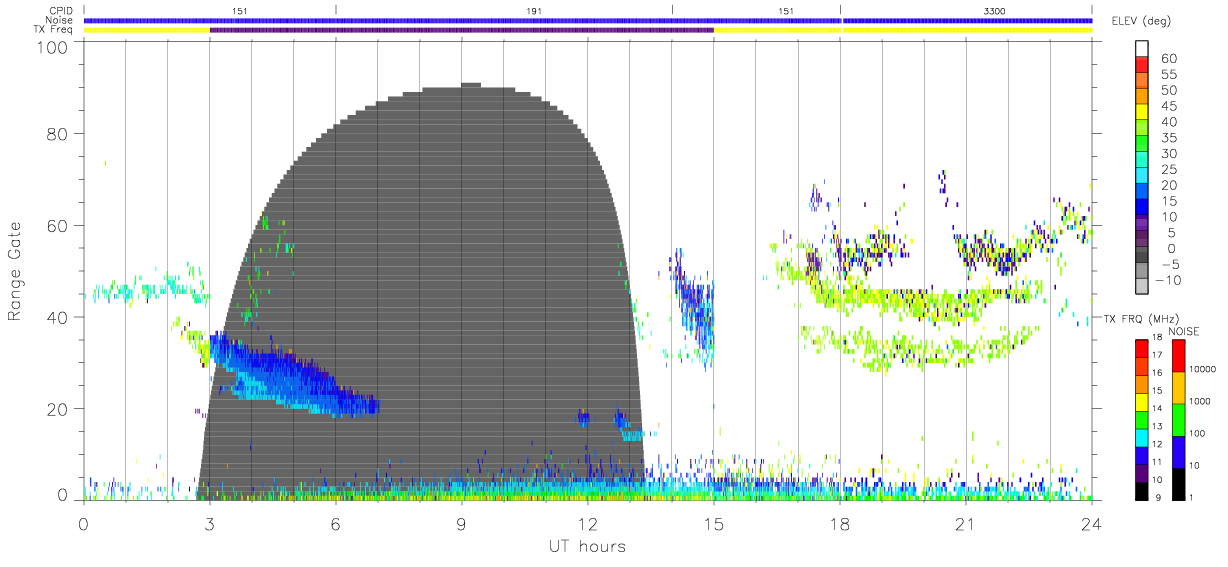Viewport: 1228px width, 567px height.
Task: Click the 12 tick on UT hours axis
Action: click(588, 524)
